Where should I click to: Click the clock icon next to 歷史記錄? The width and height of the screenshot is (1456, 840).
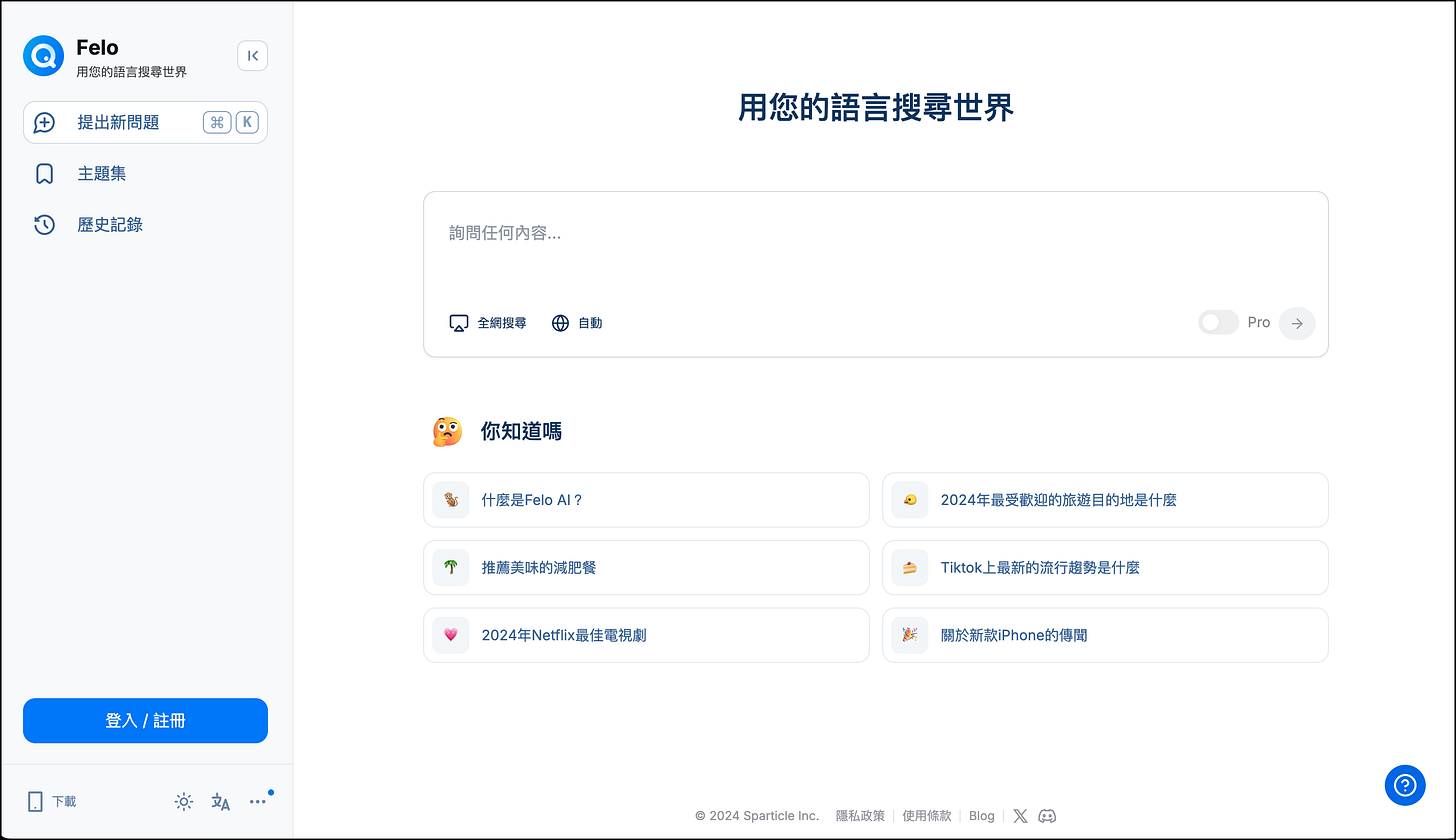coord(44,225)
